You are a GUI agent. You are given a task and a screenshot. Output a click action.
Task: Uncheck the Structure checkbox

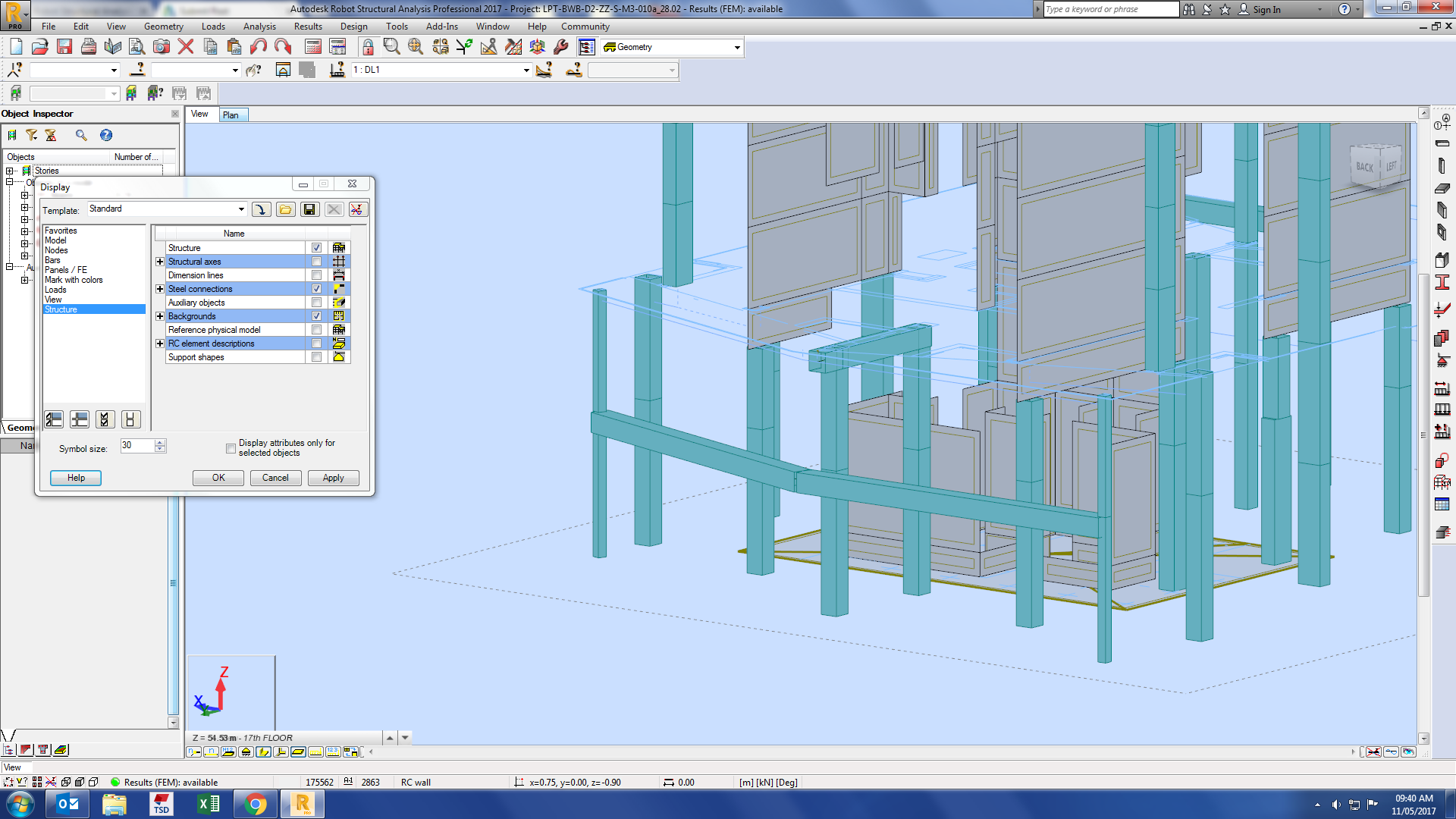coord(316,248)
